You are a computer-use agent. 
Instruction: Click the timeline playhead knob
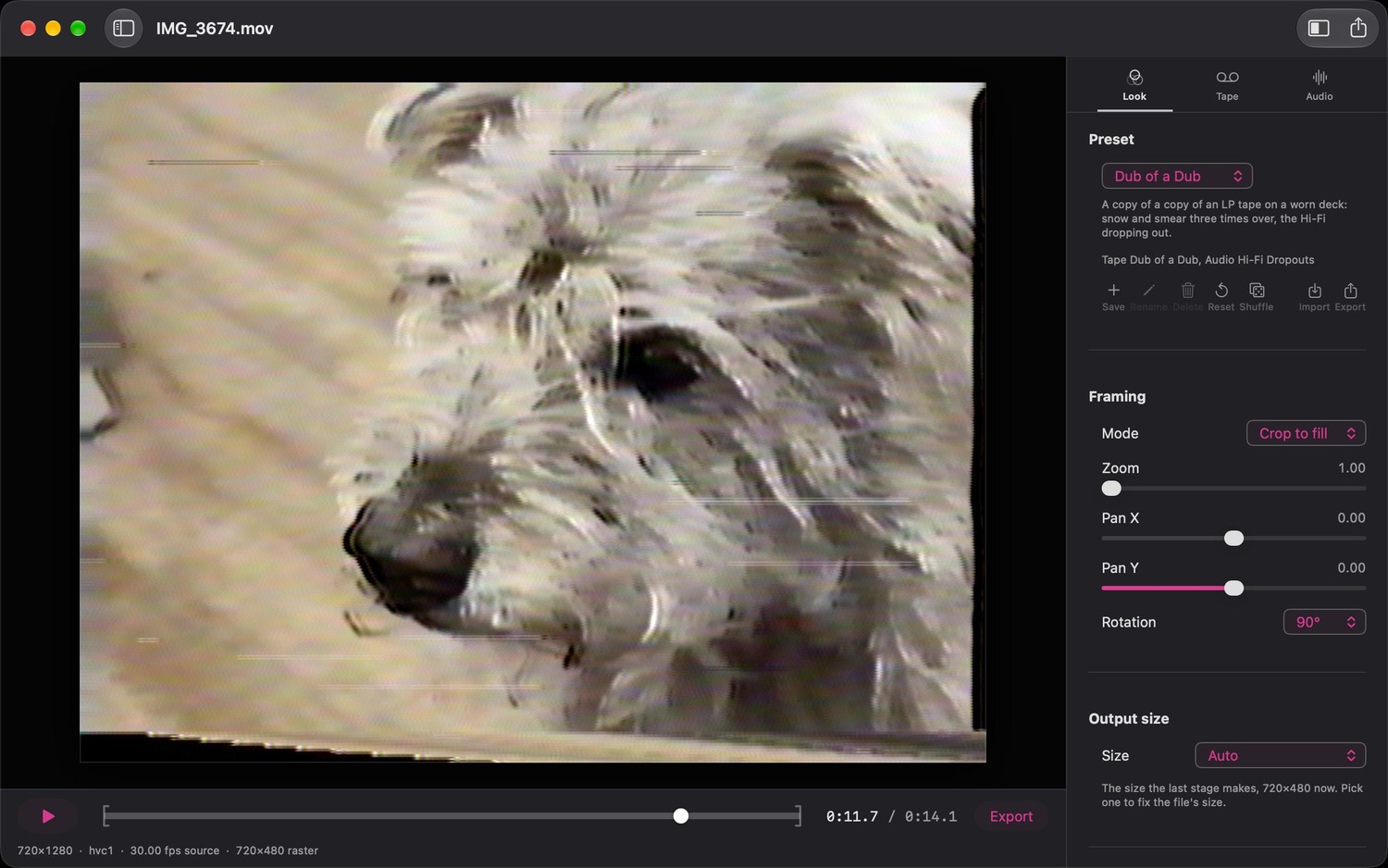point(681,816)
